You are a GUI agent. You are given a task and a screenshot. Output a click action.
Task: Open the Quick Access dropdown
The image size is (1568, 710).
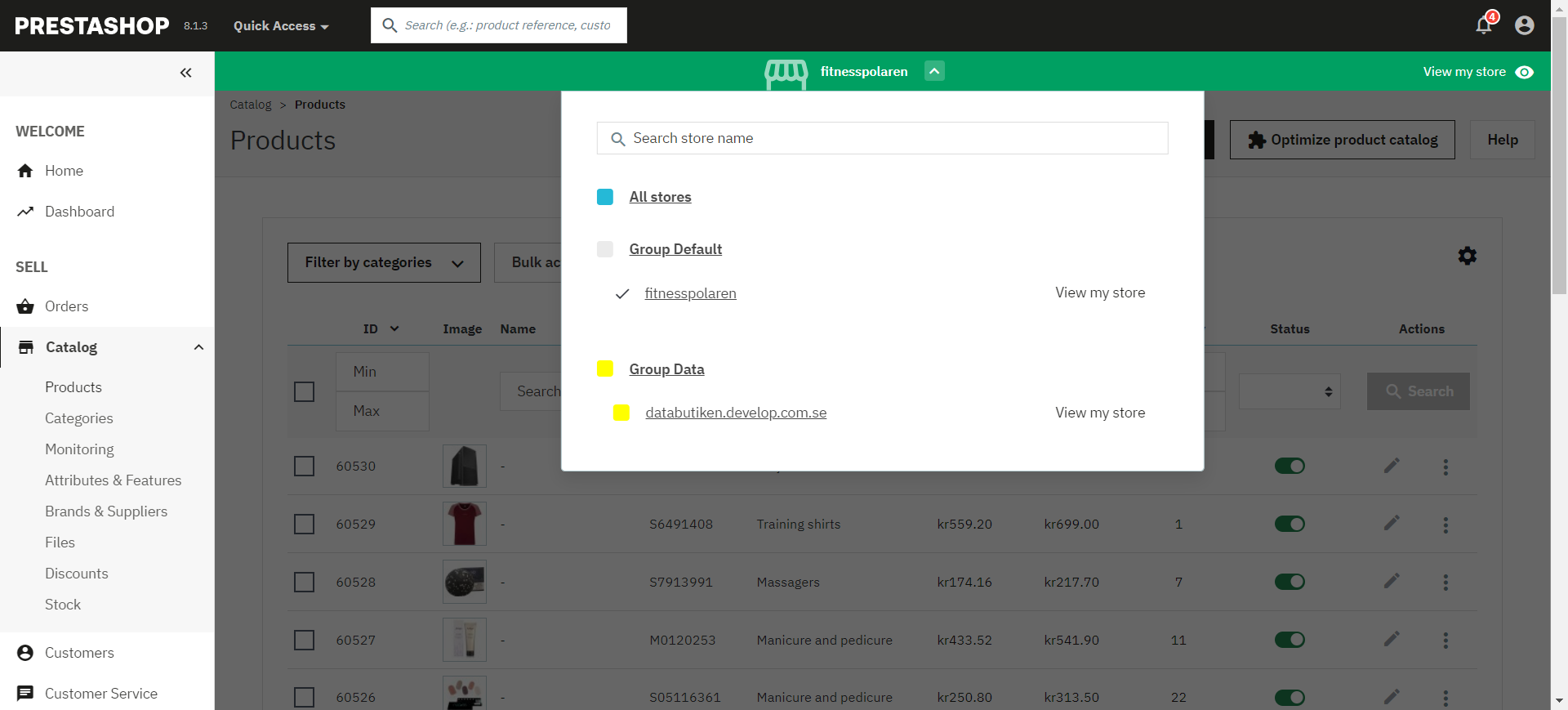coord(281,26)
